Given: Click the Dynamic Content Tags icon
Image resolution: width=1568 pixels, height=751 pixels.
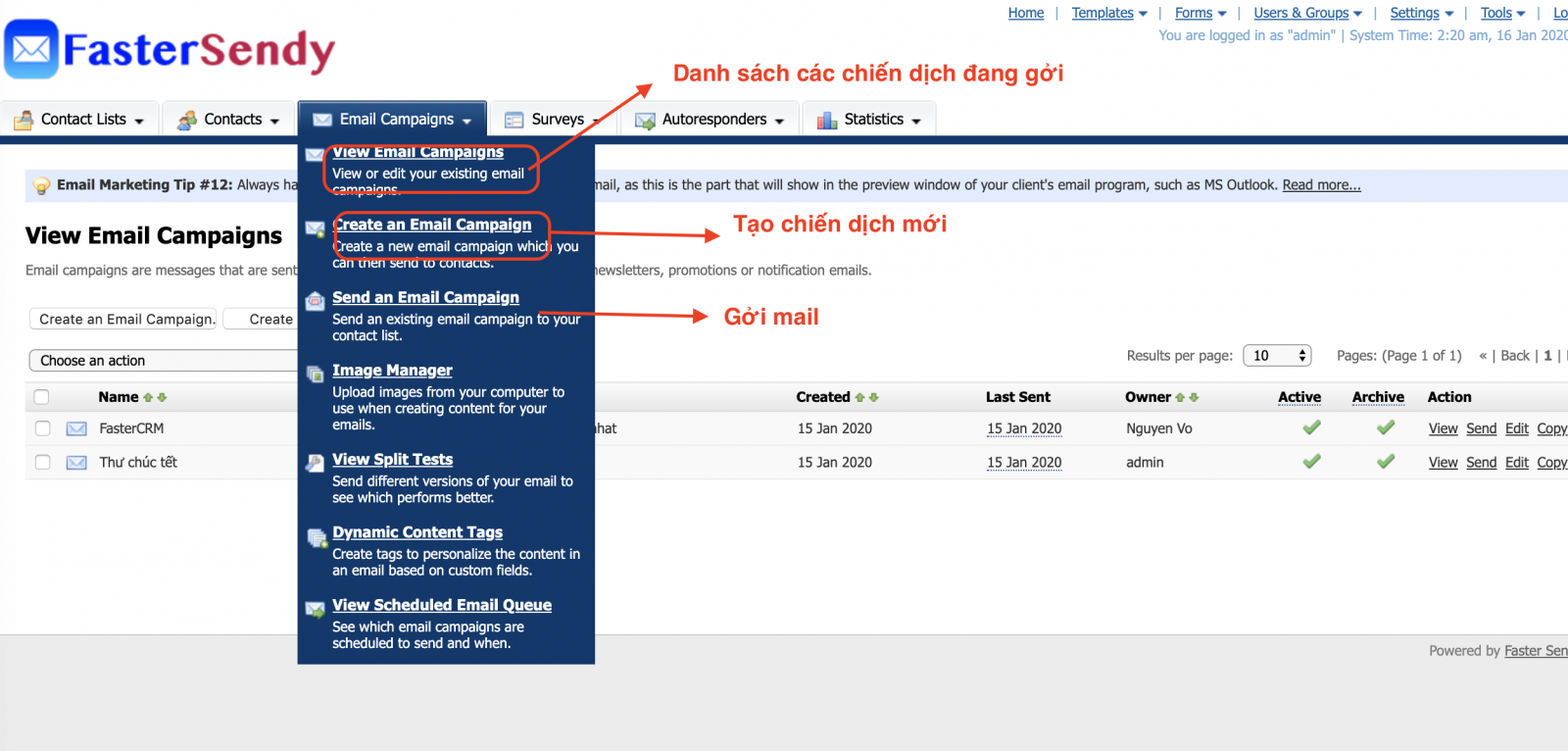Looking at the screenshot, I should tap(316, 536).
